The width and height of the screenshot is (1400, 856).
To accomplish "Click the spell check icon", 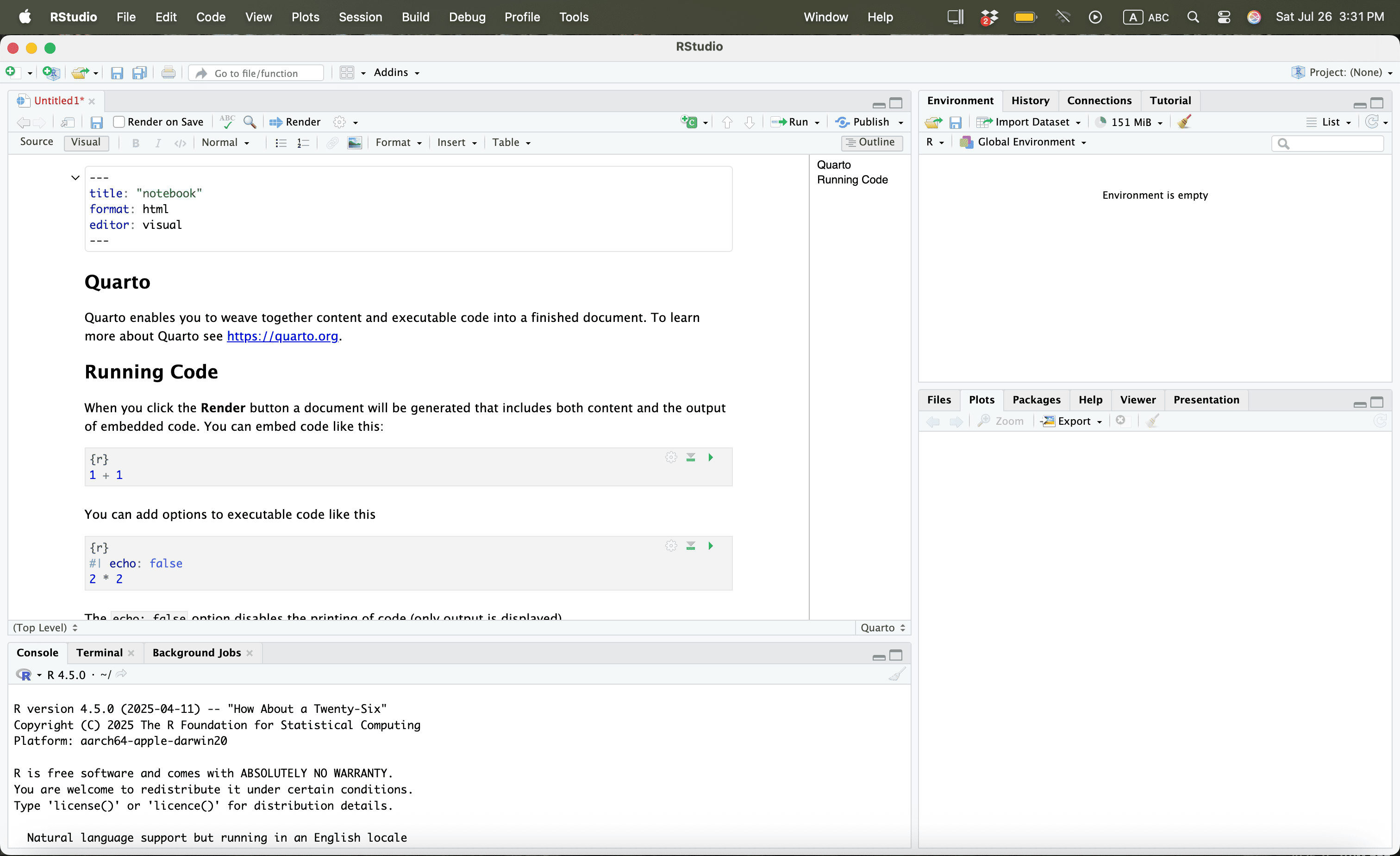I will click(x=227, y=122).
